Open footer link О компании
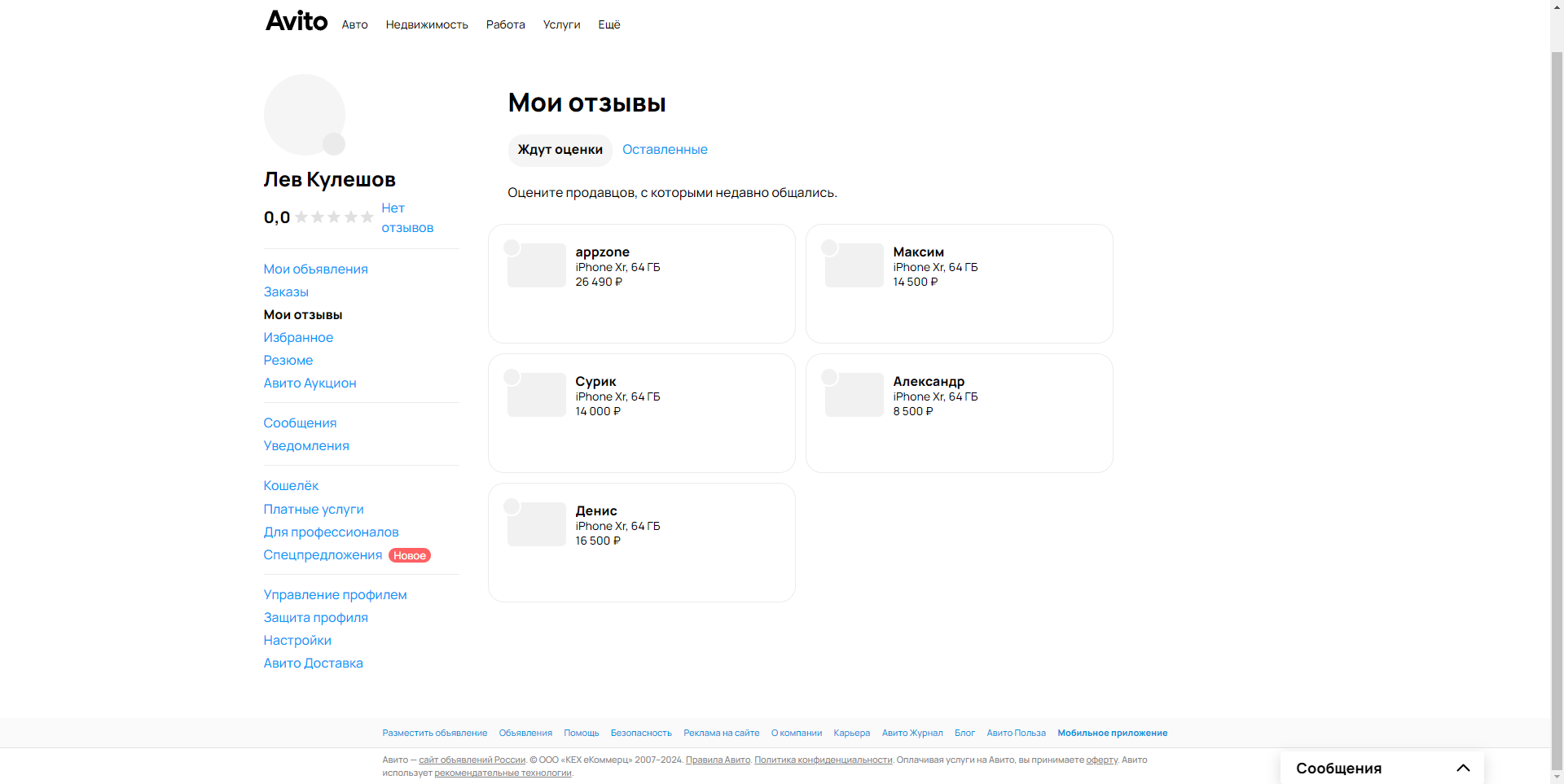The height and width of the screenshot is (784, 1564). 797,733
